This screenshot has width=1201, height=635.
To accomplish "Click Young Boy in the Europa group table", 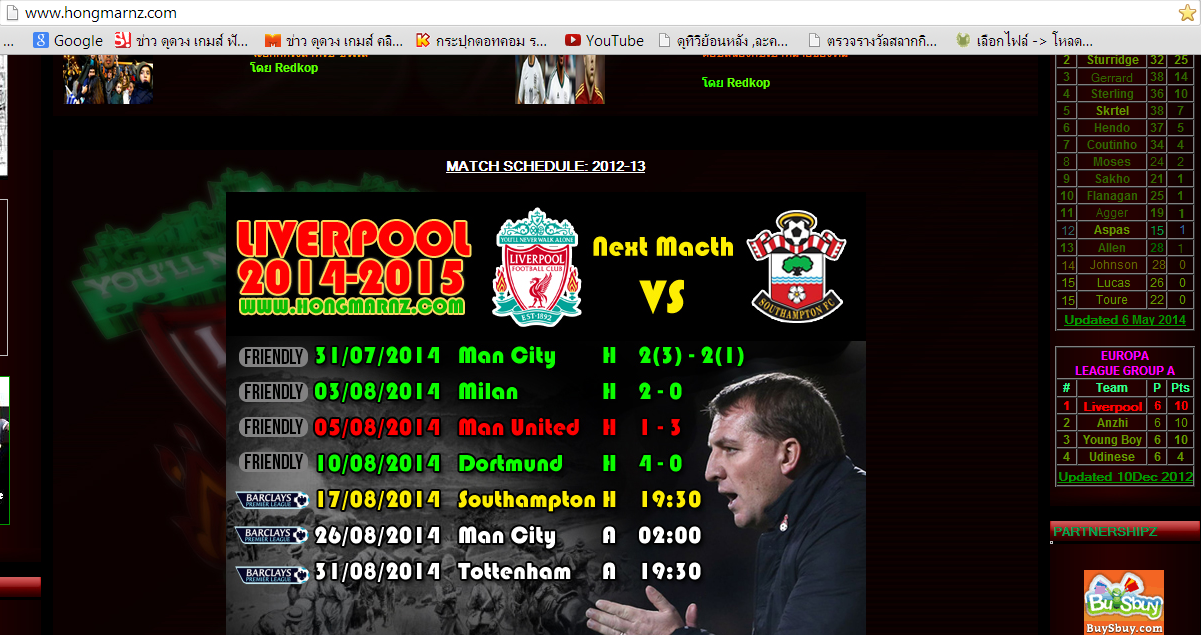I will point(1112,440).
